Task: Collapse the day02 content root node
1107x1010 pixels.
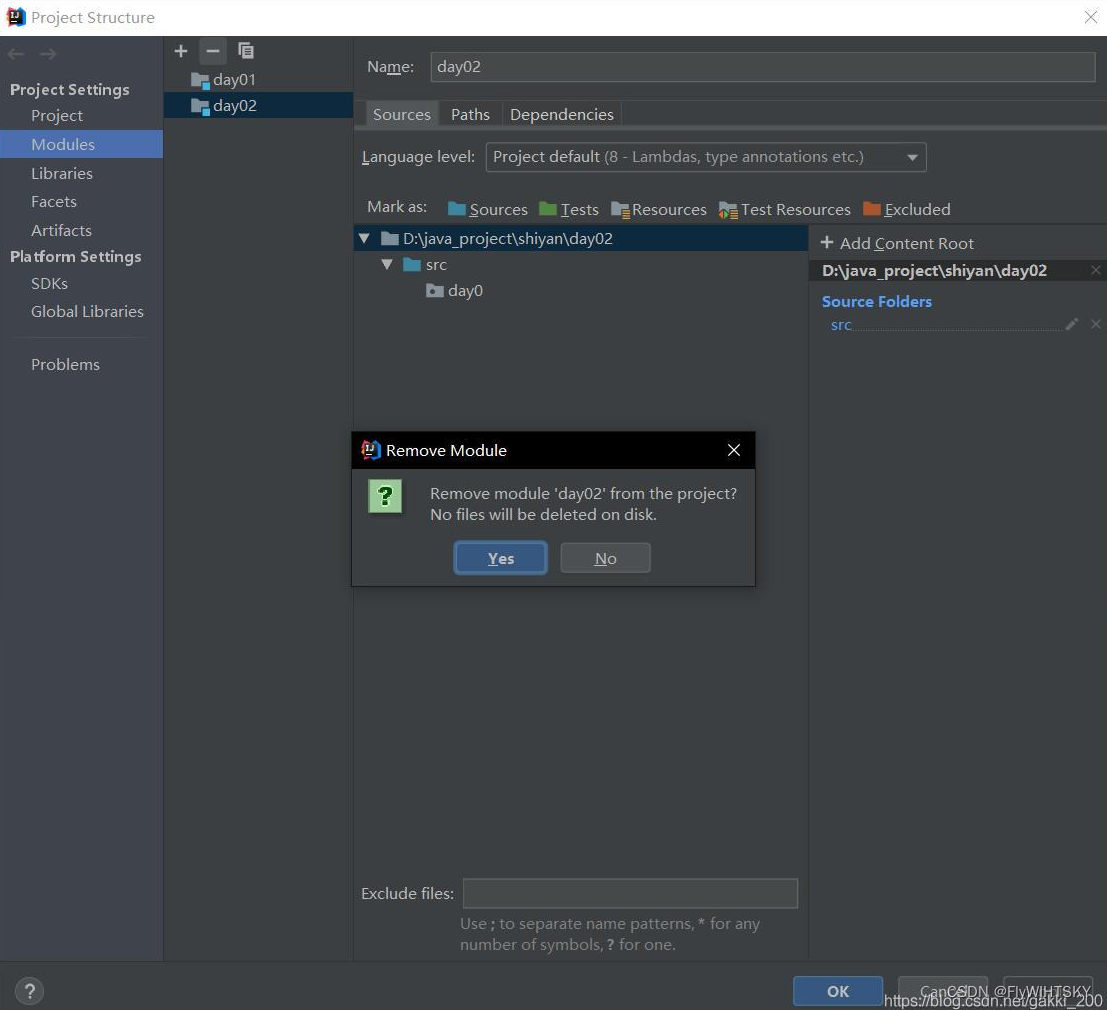Action: 364,238
